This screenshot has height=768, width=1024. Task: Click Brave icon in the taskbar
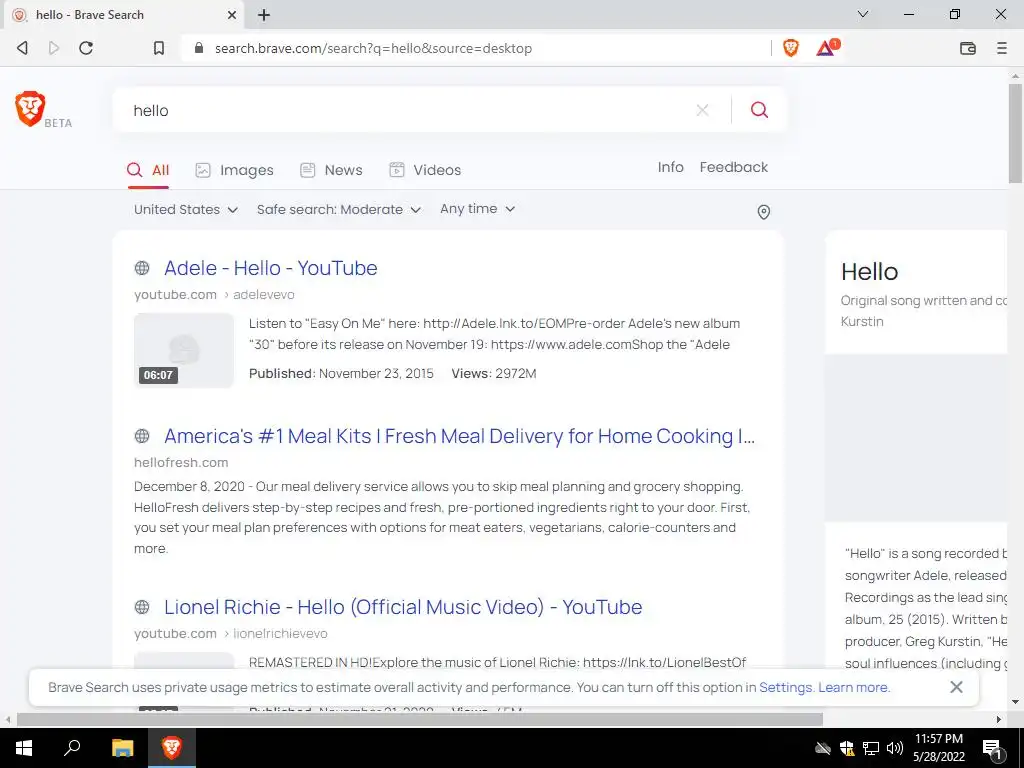[171, 748]
